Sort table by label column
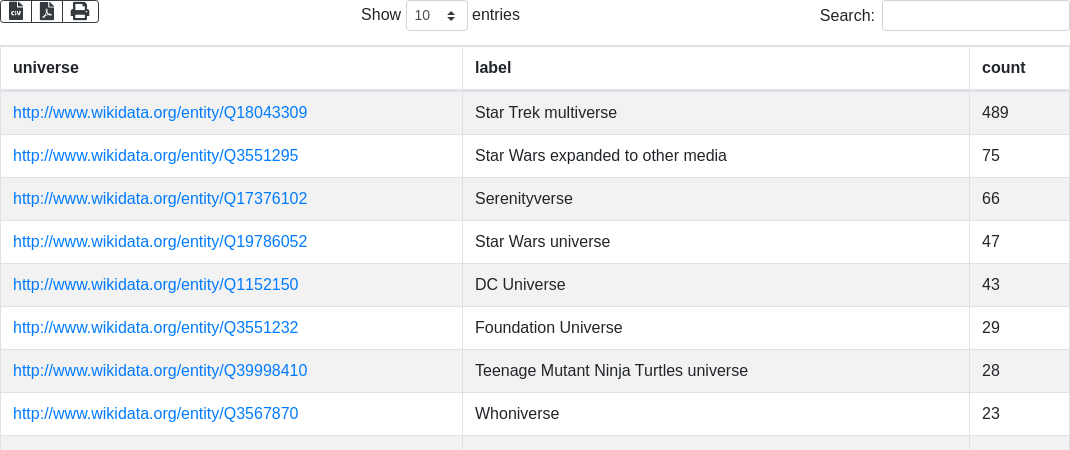The height and width of the screenshot is (450, 1070). point(716,68)
